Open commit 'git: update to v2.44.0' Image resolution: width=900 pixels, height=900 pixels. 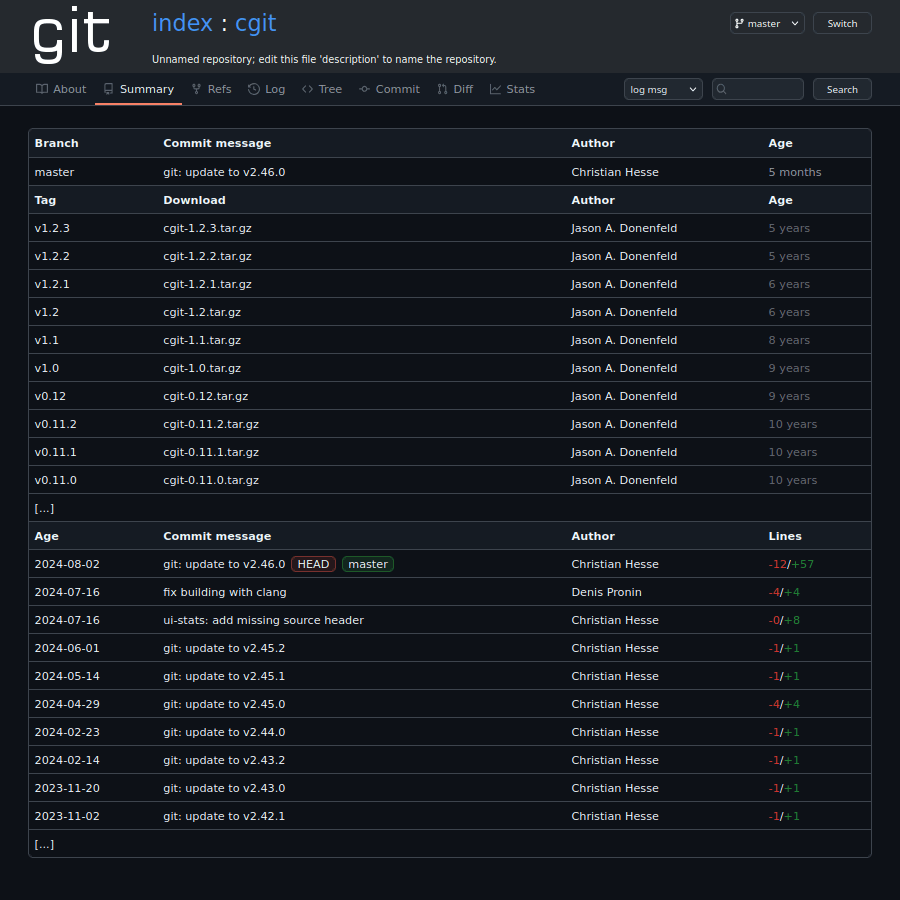[224, 732]
